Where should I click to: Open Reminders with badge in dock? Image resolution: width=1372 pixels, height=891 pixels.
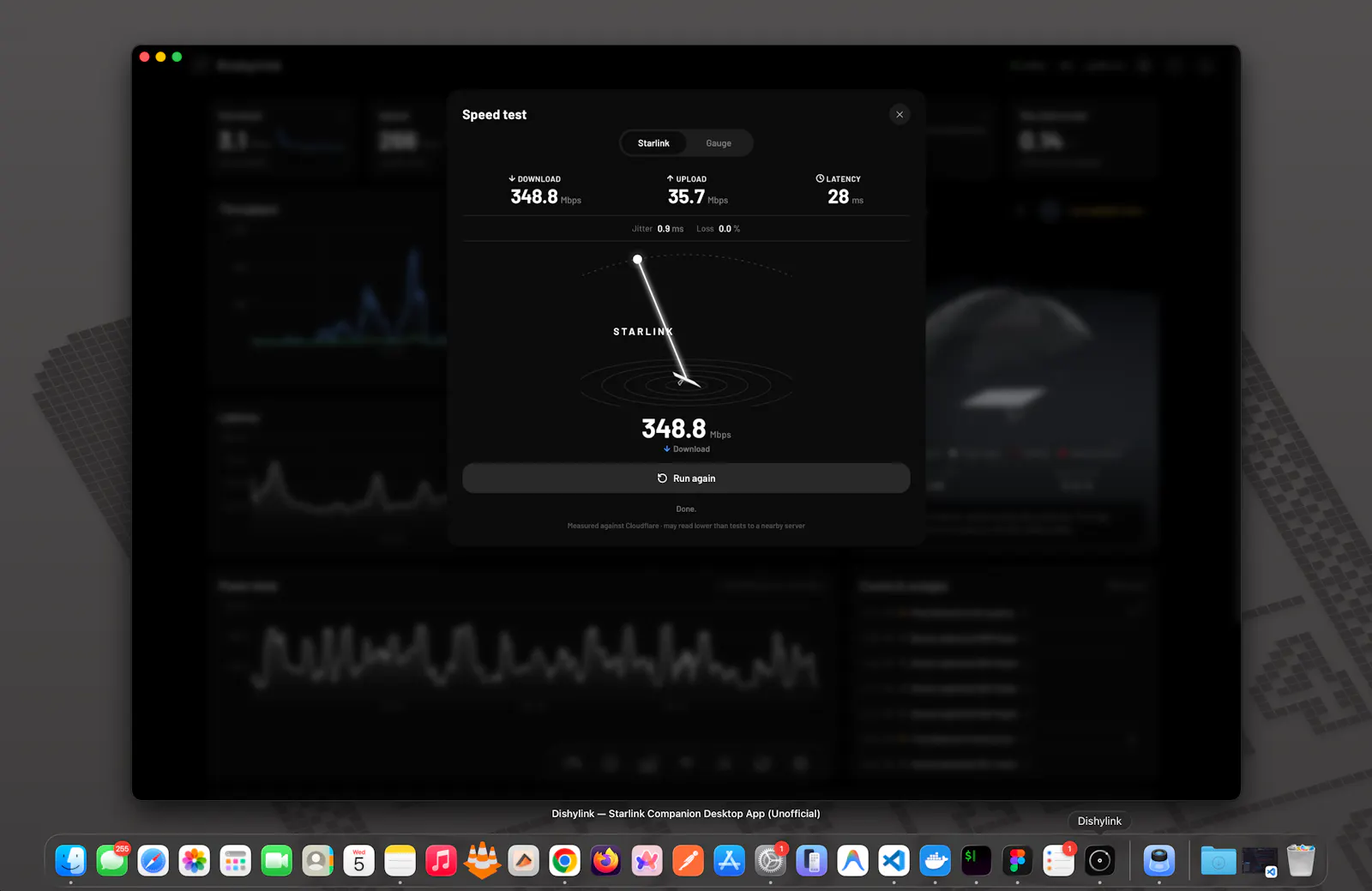pos(1059,861)
